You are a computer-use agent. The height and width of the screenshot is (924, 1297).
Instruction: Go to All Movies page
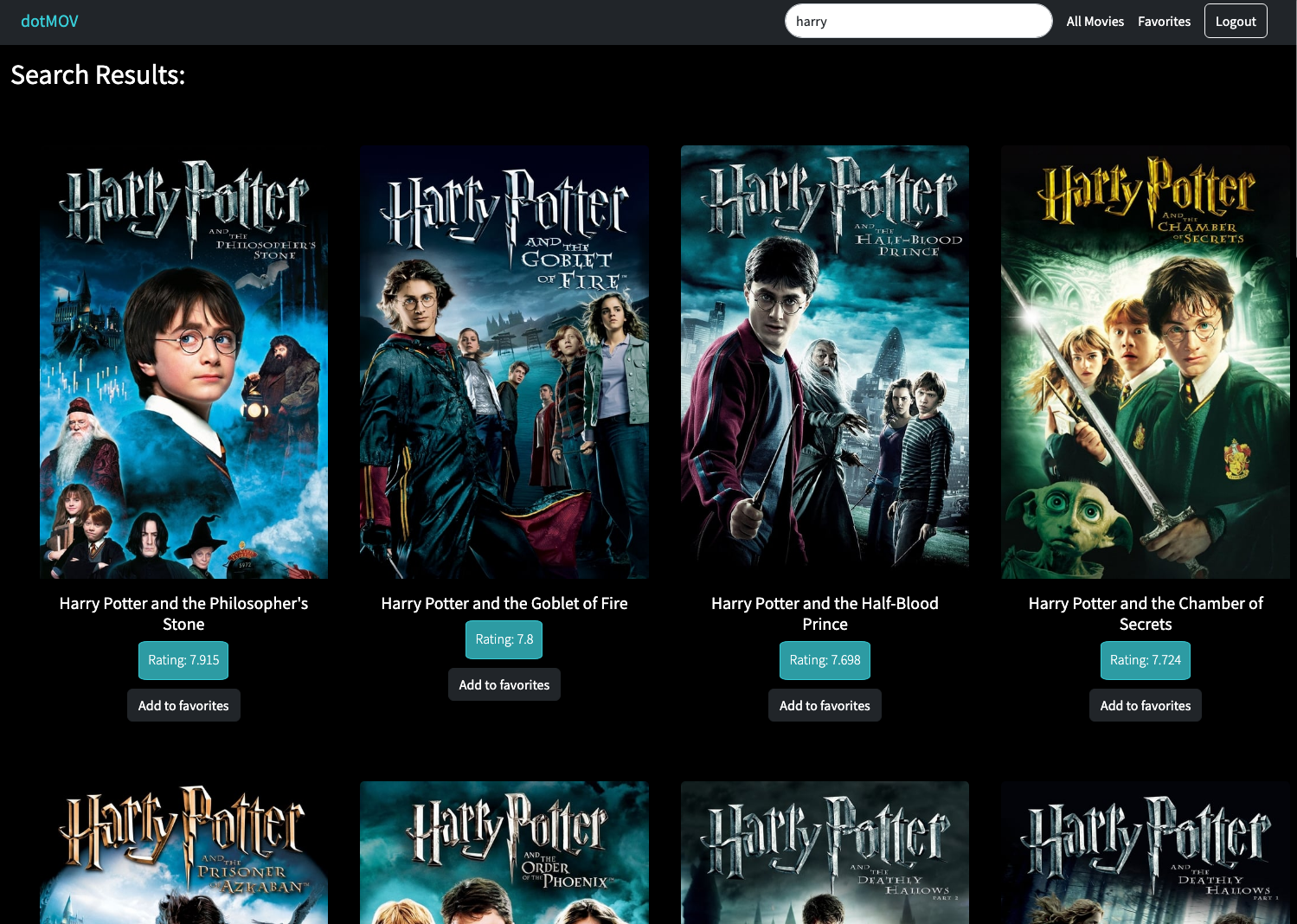(1095, 22)
